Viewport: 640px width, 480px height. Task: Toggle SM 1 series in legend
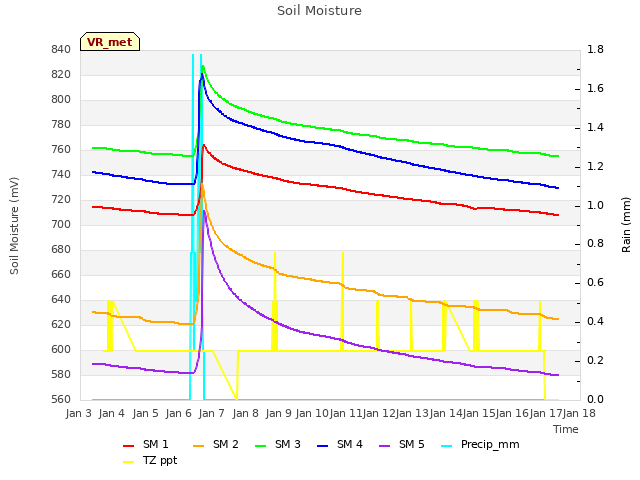(x=145, y=444)
